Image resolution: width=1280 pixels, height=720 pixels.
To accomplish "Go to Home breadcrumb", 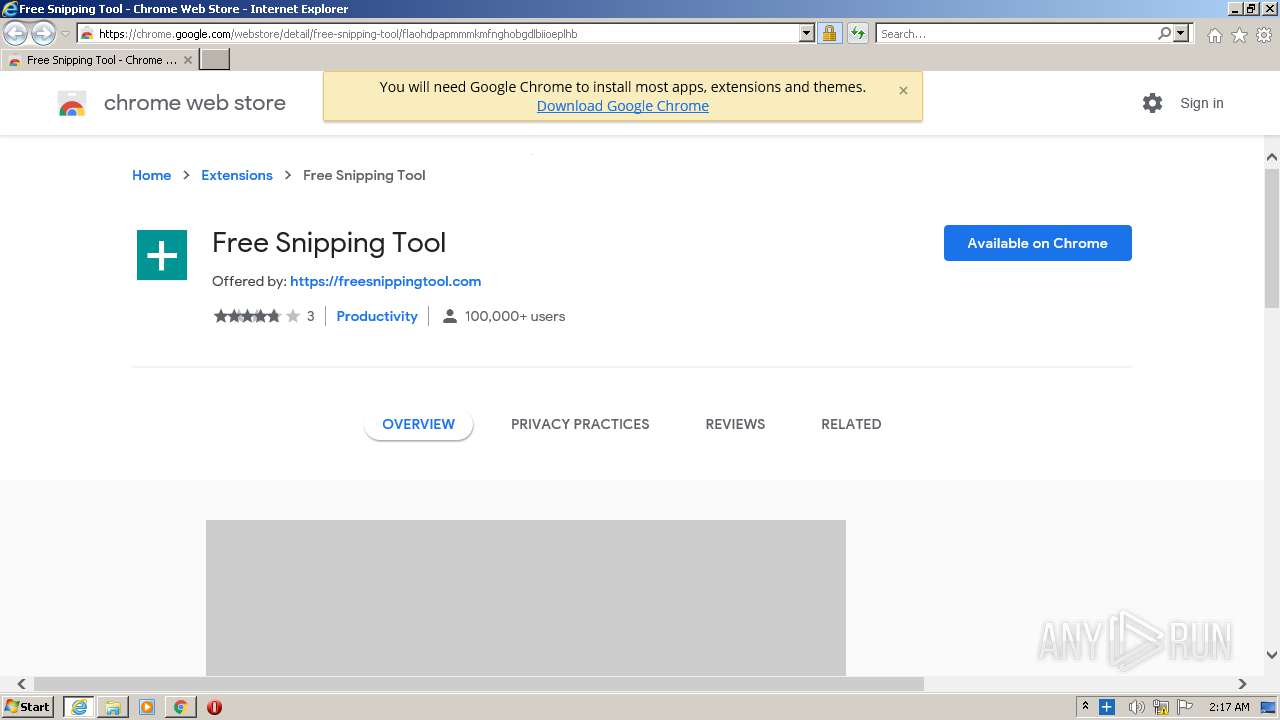I will click(x=151, y=175).
